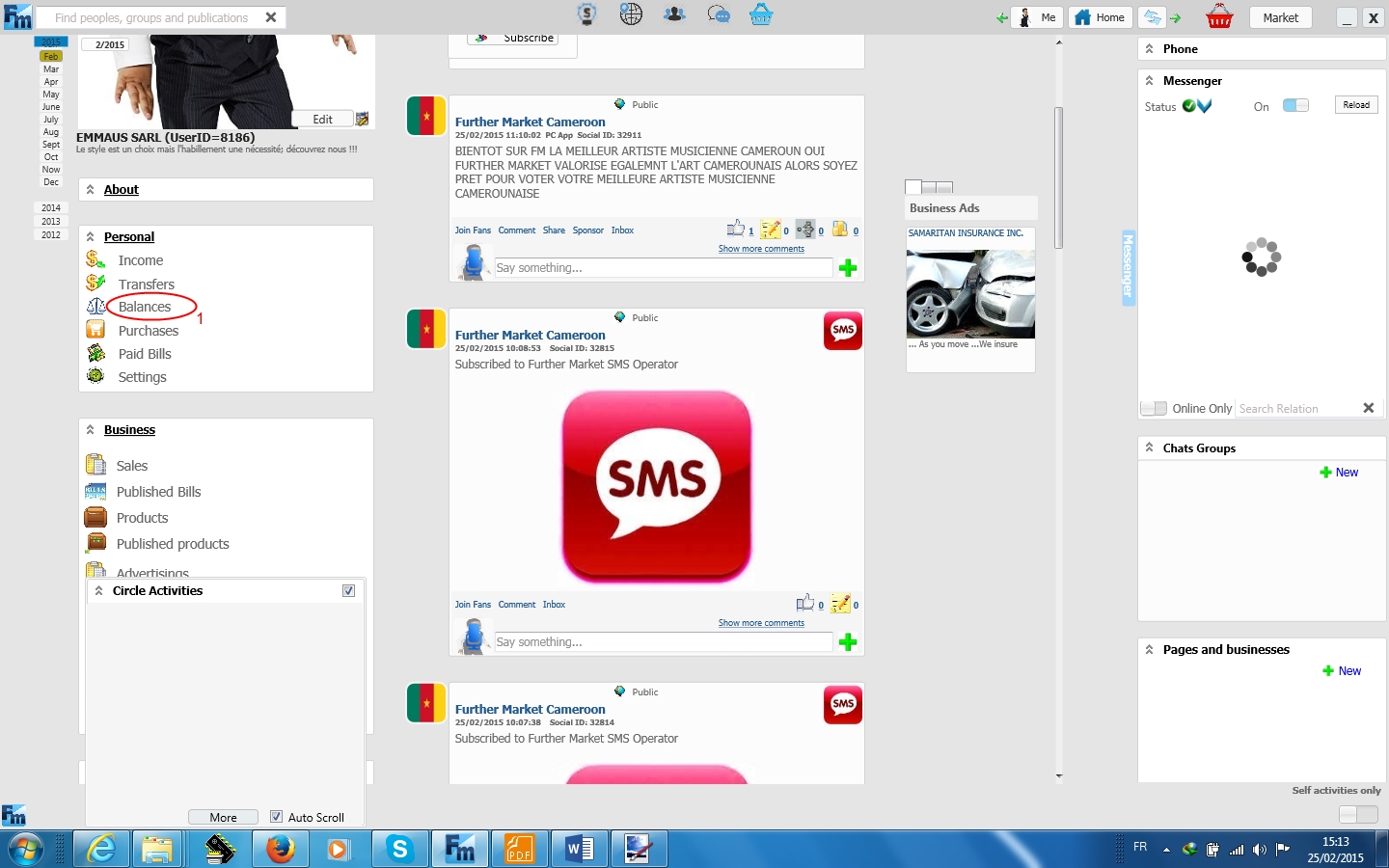
Task: Click the Home button
Action: (1101, 17)
